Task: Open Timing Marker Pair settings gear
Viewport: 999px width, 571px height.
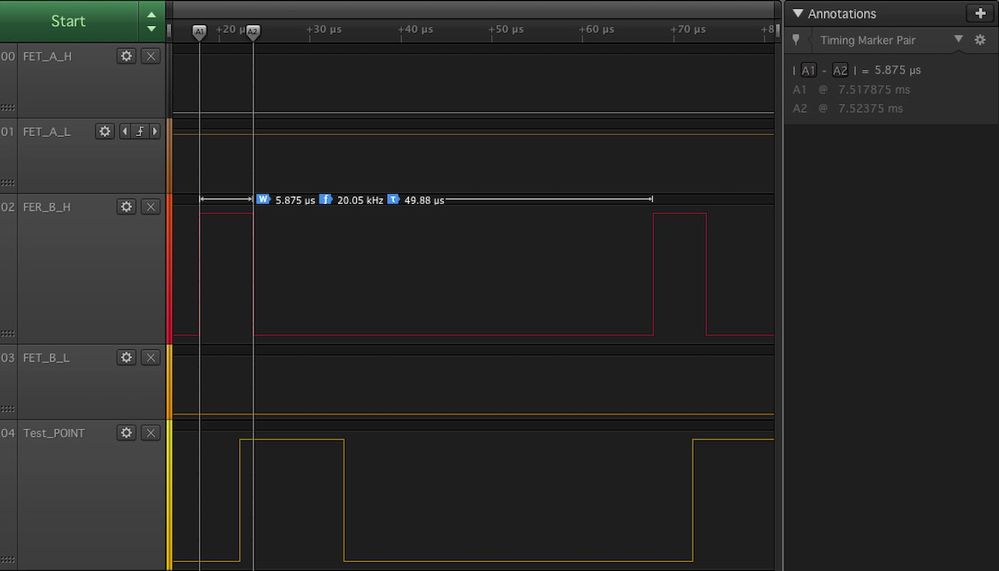Action: coord(980,40)
